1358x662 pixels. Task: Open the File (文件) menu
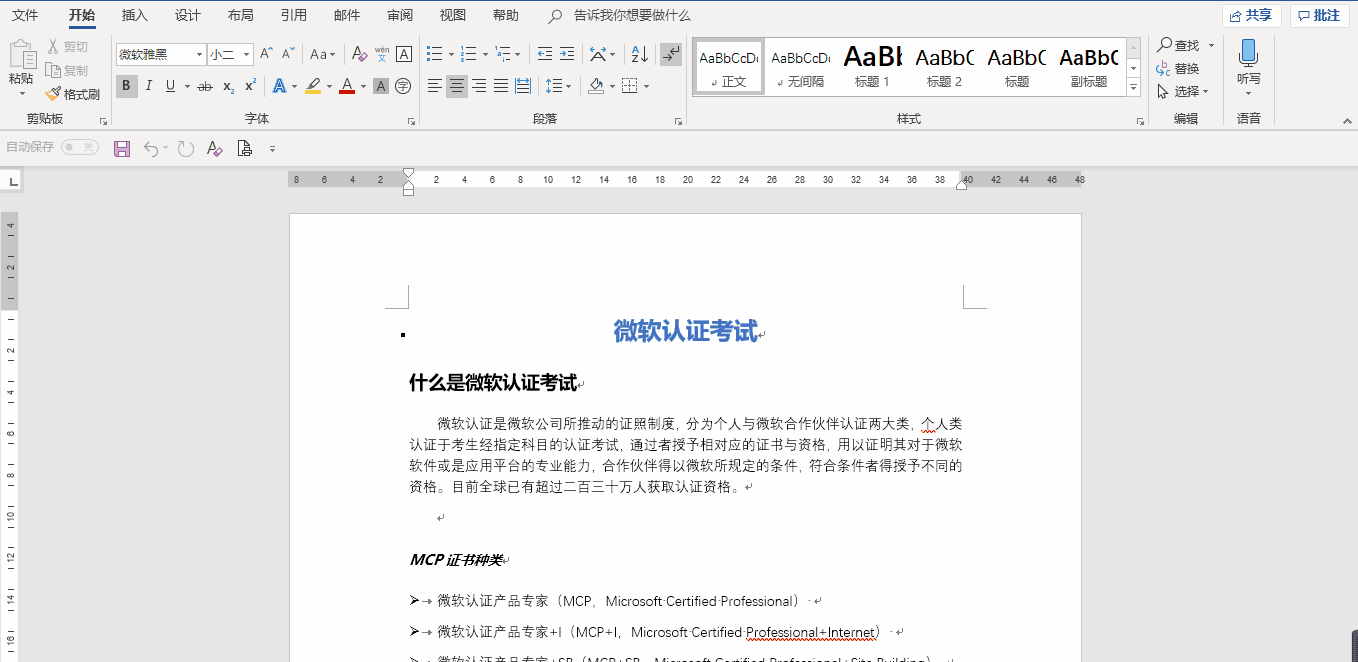pyautogui.click(x=25, y=16)
